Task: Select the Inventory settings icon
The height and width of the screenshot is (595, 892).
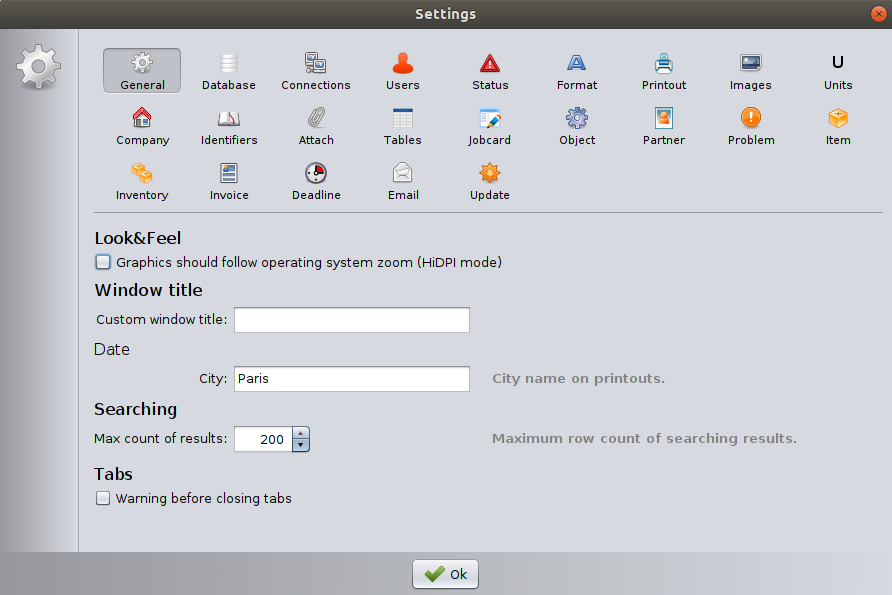Action: coord(142,181)
